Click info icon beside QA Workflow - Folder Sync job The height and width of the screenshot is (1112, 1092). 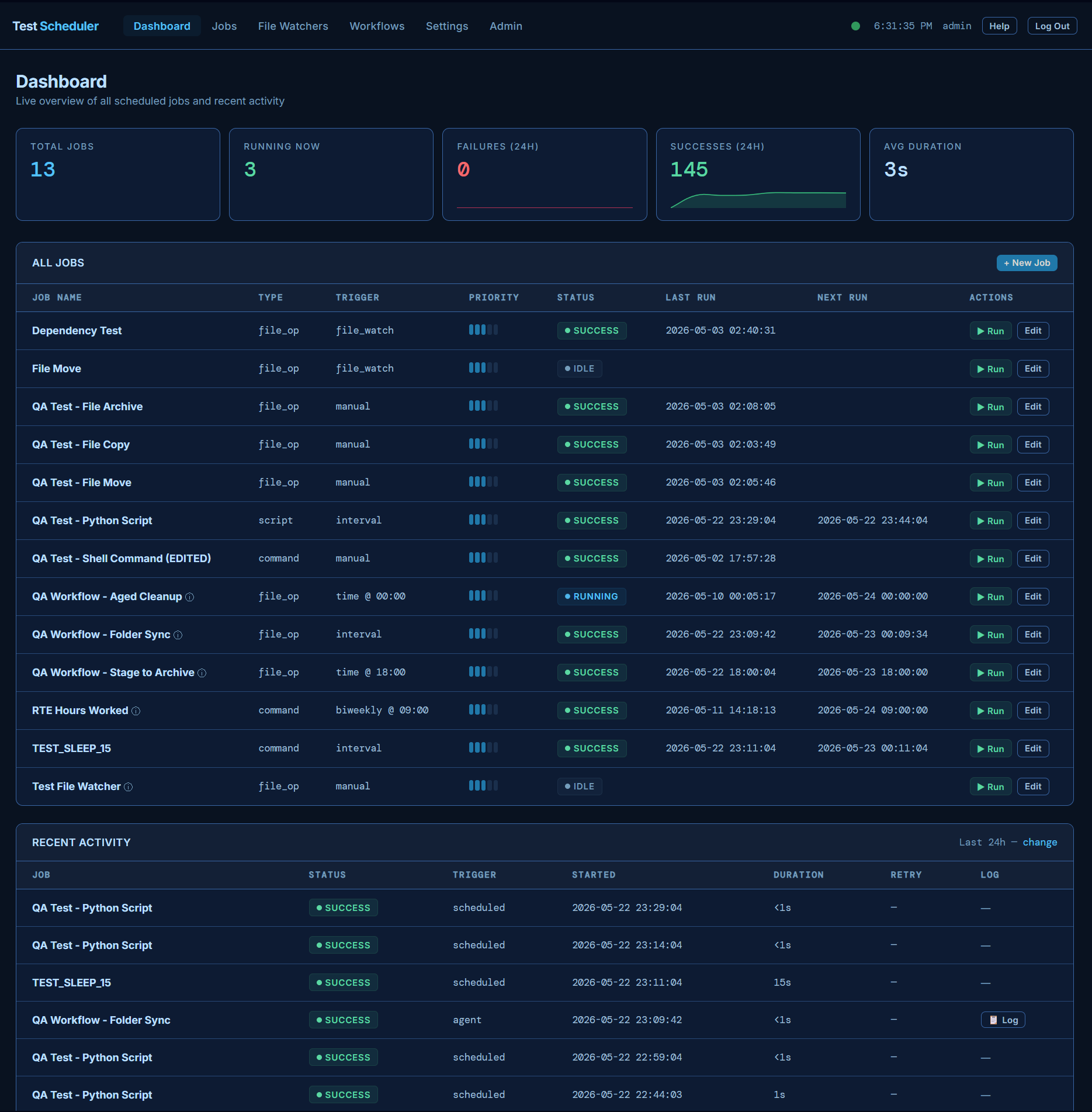[x=178, y=635]
